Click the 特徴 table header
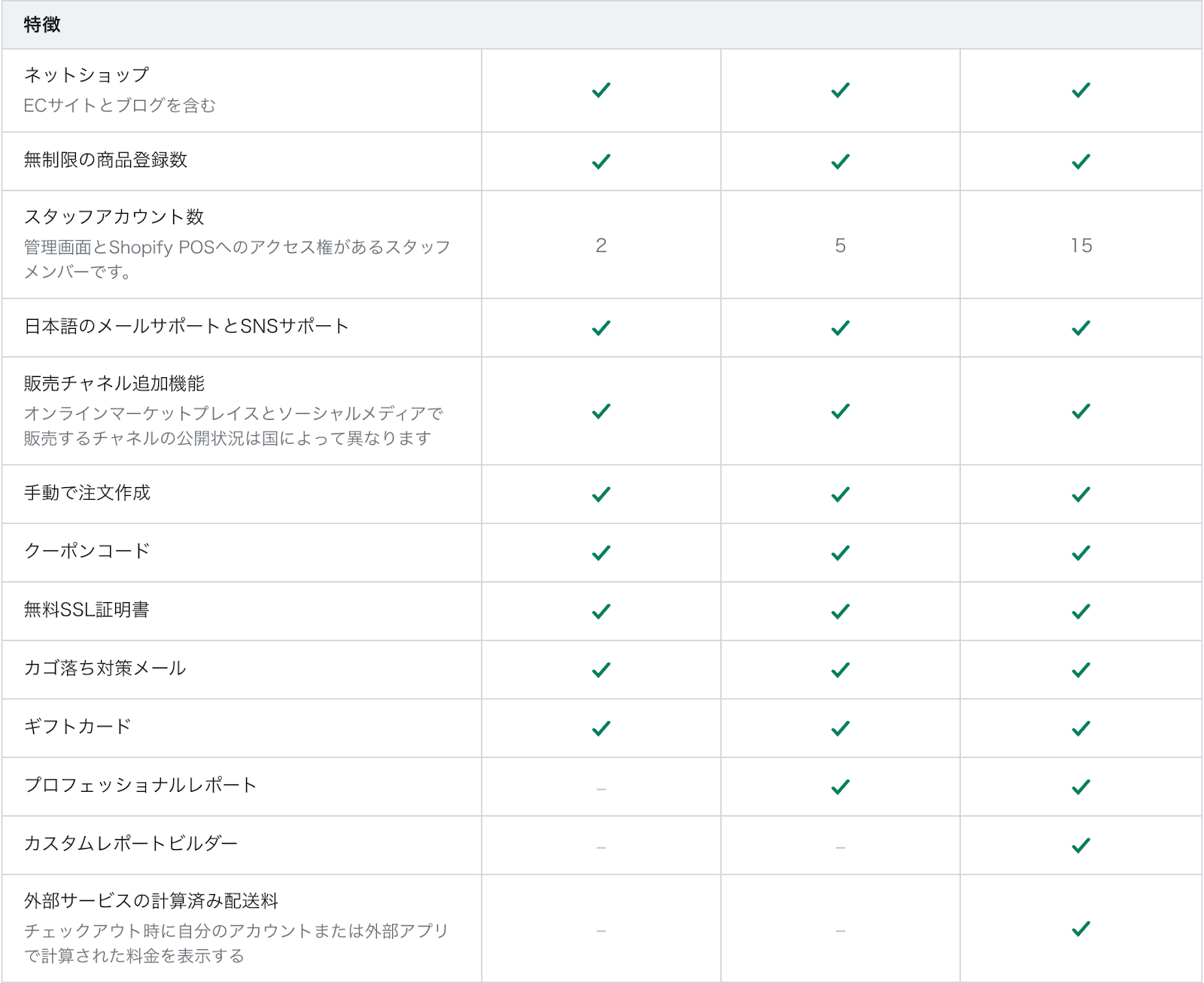This screenshot has height=983, width=1204. coord(42,25)
